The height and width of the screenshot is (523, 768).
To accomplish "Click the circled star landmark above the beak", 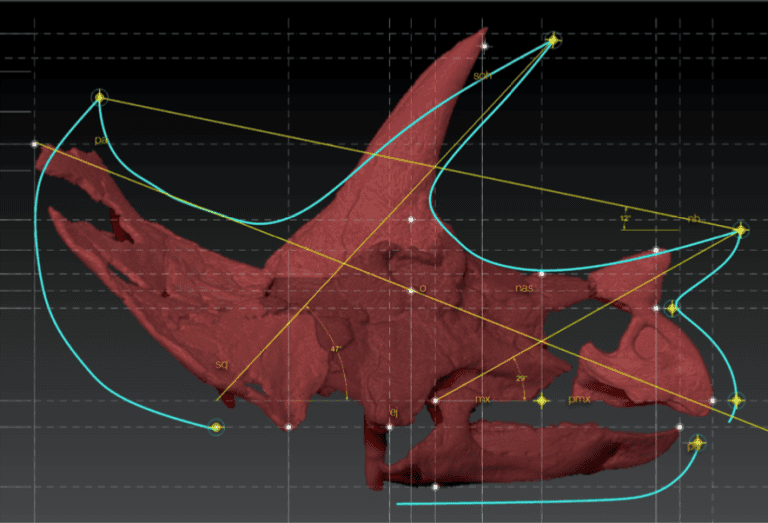I will [672, 308].
